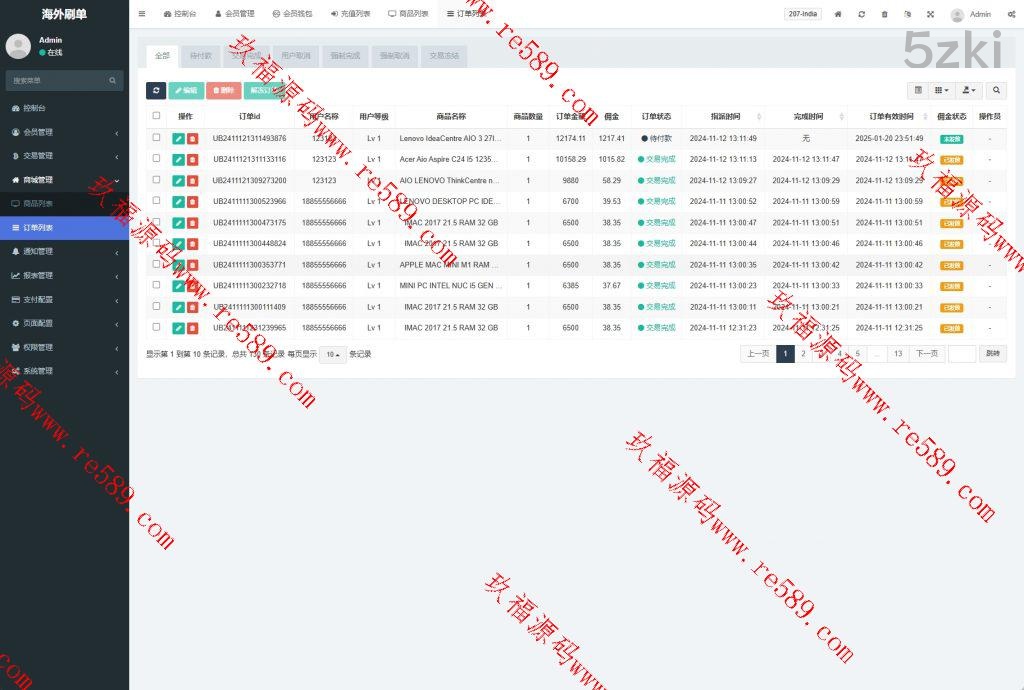Check the select-all checkbox in table header
The image size is (1024, 690).
tap(156, 116)
